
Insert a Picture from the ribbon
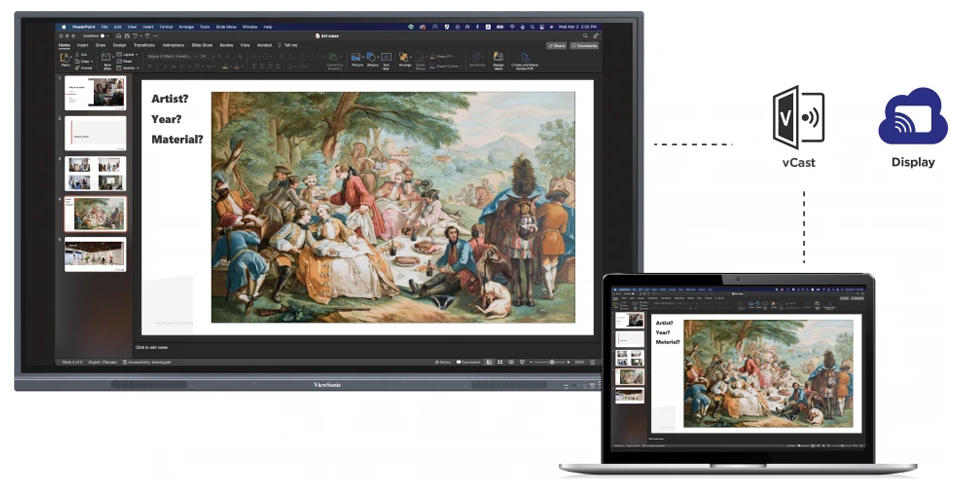(356, 57)
